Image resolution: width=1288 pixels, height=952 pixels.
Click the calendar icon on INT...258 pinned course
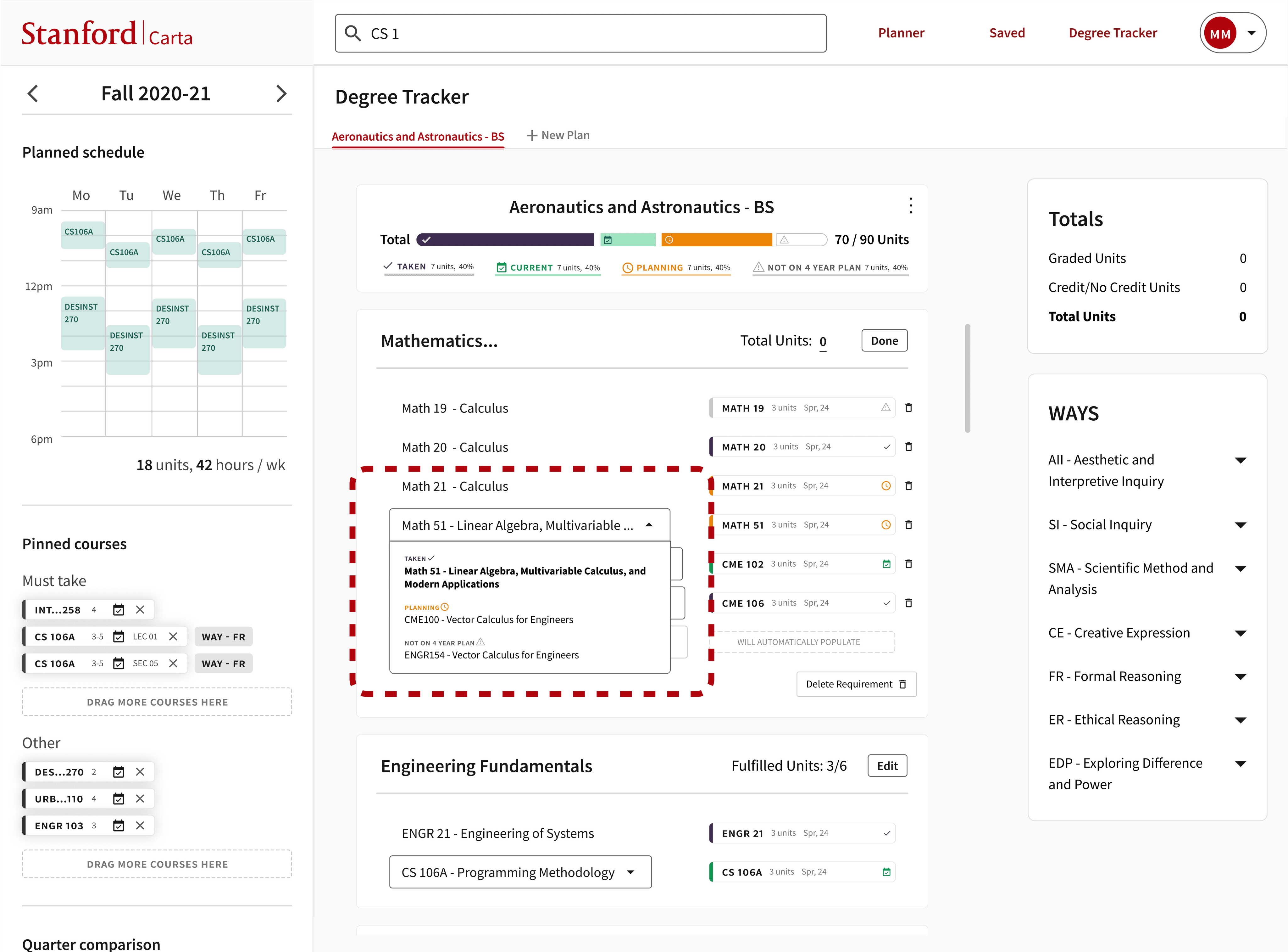119,610
